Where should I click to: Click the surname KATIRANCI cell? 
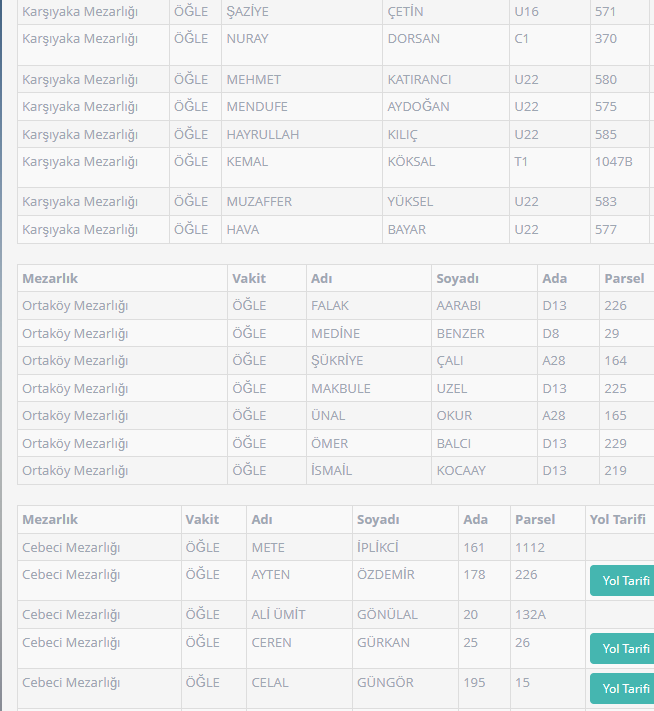click(x=419, y=79)
